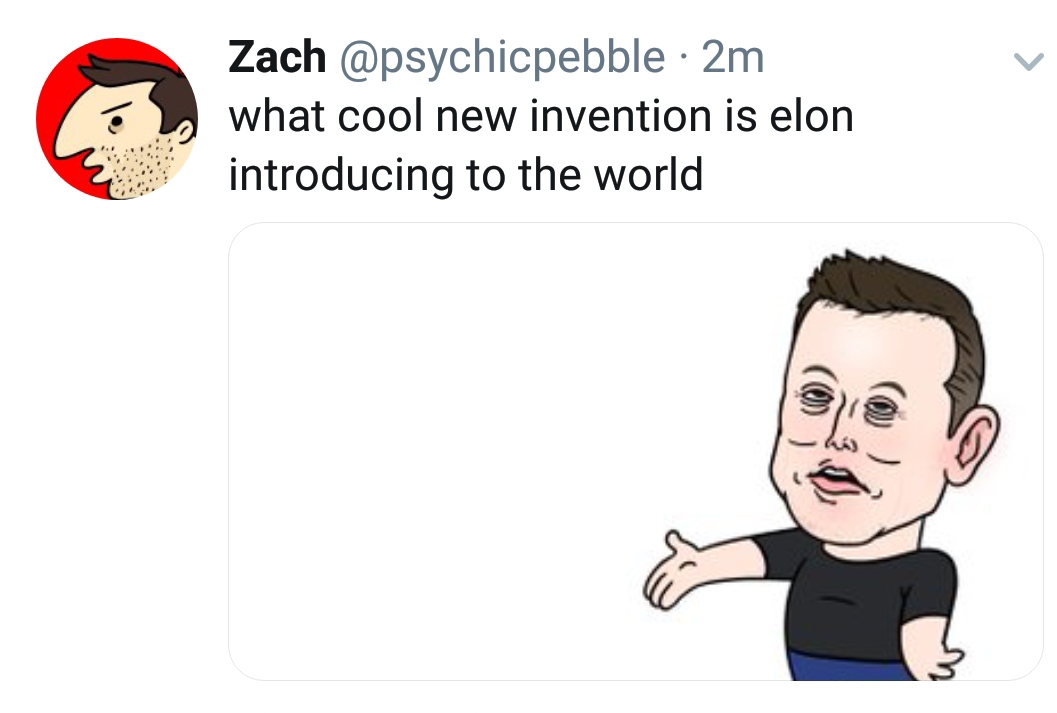Click 'introducing to the world' text line
This screenshot has height=713, width=1057.
coord(466,175)
